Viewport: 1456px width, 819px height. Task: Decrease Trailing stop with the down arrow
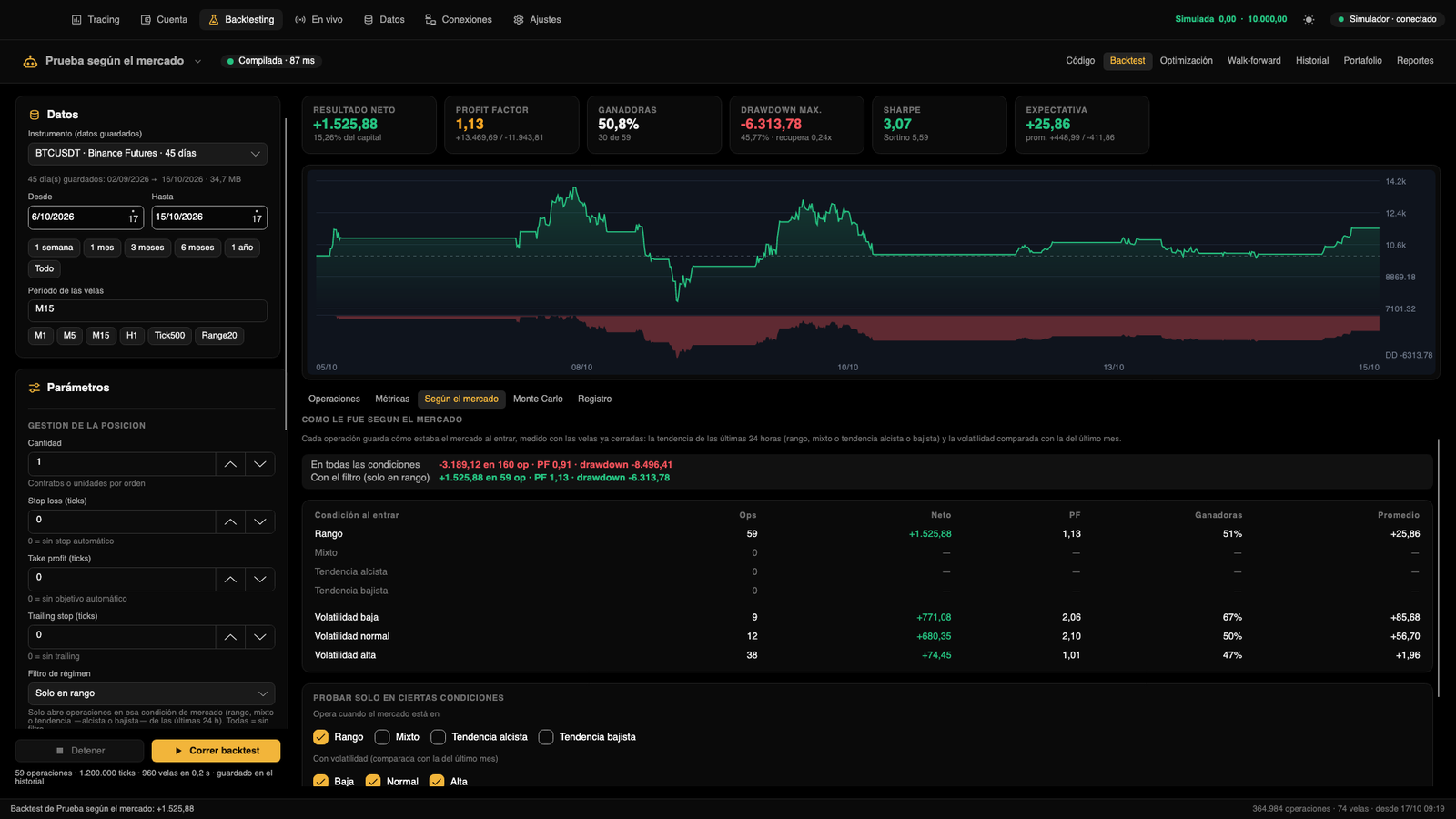click(259, 637)
